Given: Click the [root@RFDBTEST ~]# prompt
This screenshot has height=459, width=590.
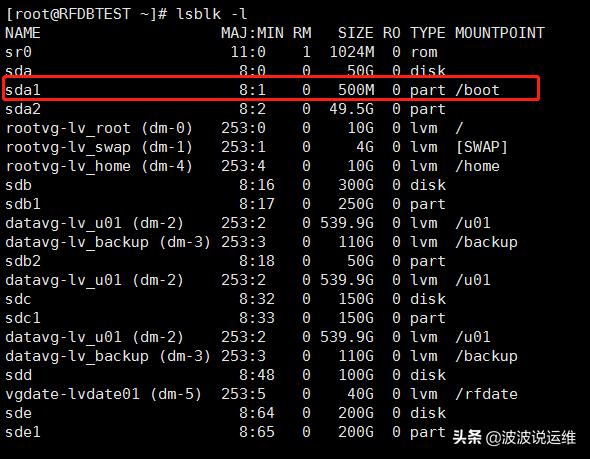Looking at the screenshot, I should click(86, 14).
